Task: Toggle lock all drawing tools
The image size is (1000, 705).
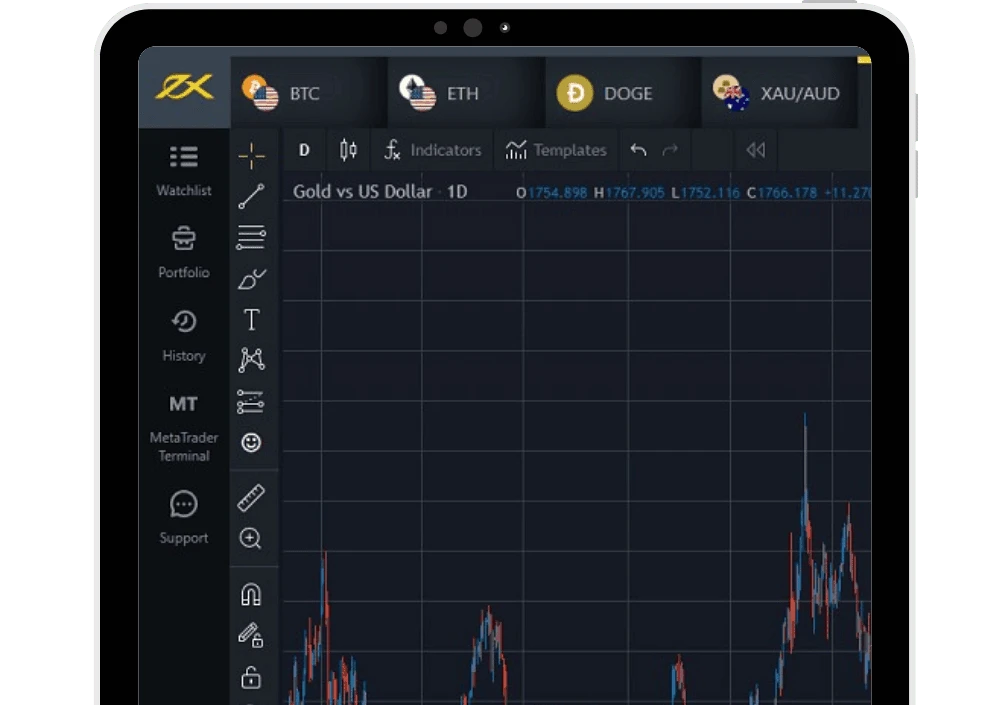Action: [251, 677]
